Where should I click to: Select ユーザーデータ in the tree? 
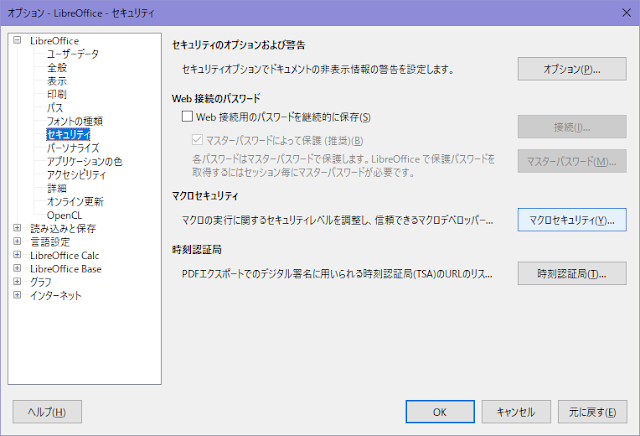[73, 54]
